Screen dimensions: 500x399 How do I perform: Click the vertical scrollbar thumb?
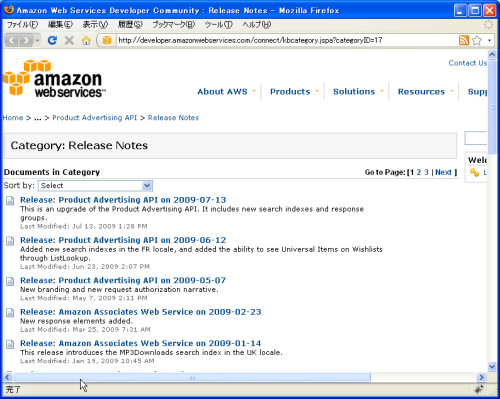[492, 106]
